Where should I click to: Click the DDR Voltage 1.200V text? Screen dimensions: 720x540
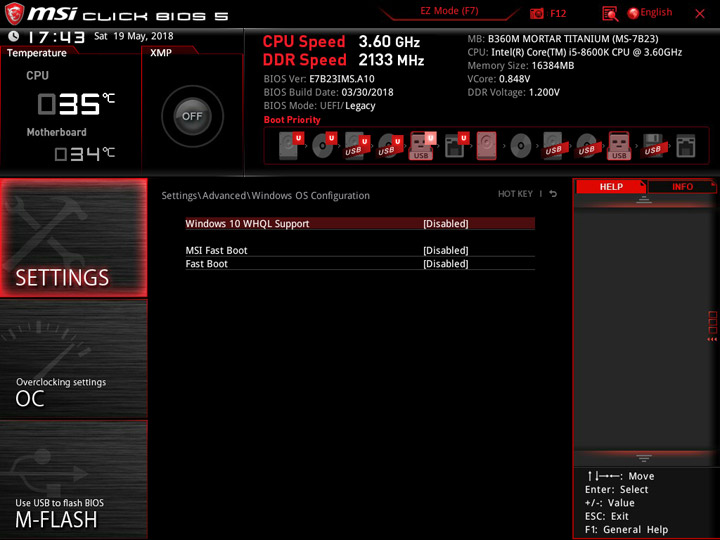[x=513, y=92]
